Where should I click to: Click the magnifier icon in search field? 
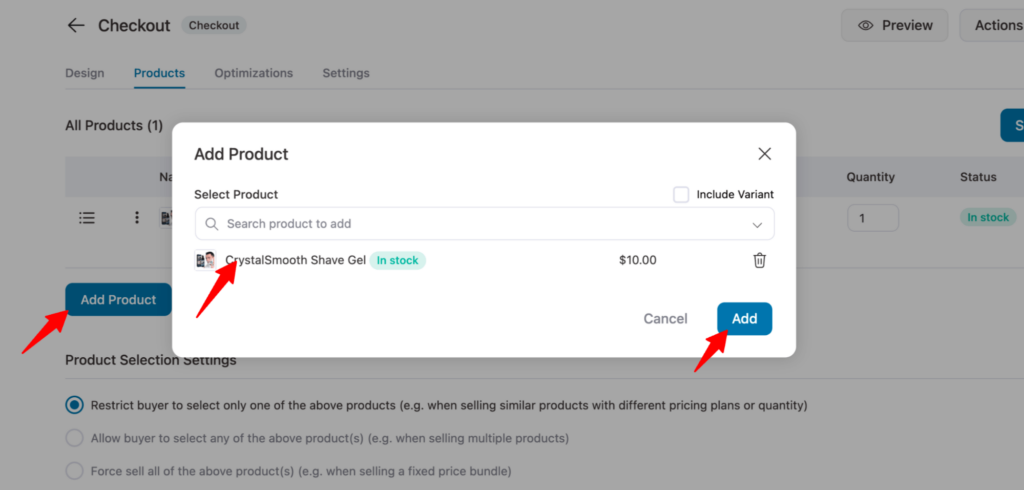[212, 224]
